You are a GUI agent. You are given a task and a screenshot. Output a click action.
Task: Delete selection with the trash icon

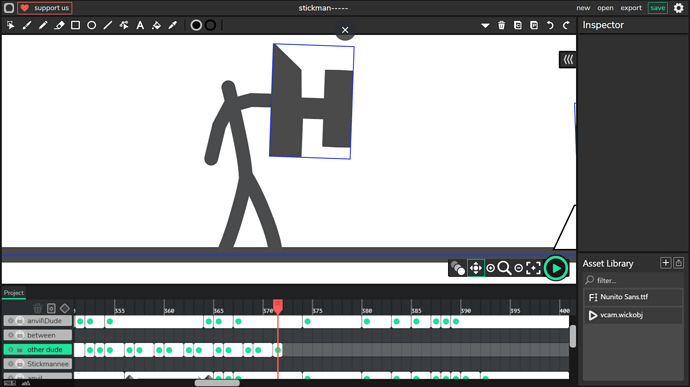pos(501,25)
